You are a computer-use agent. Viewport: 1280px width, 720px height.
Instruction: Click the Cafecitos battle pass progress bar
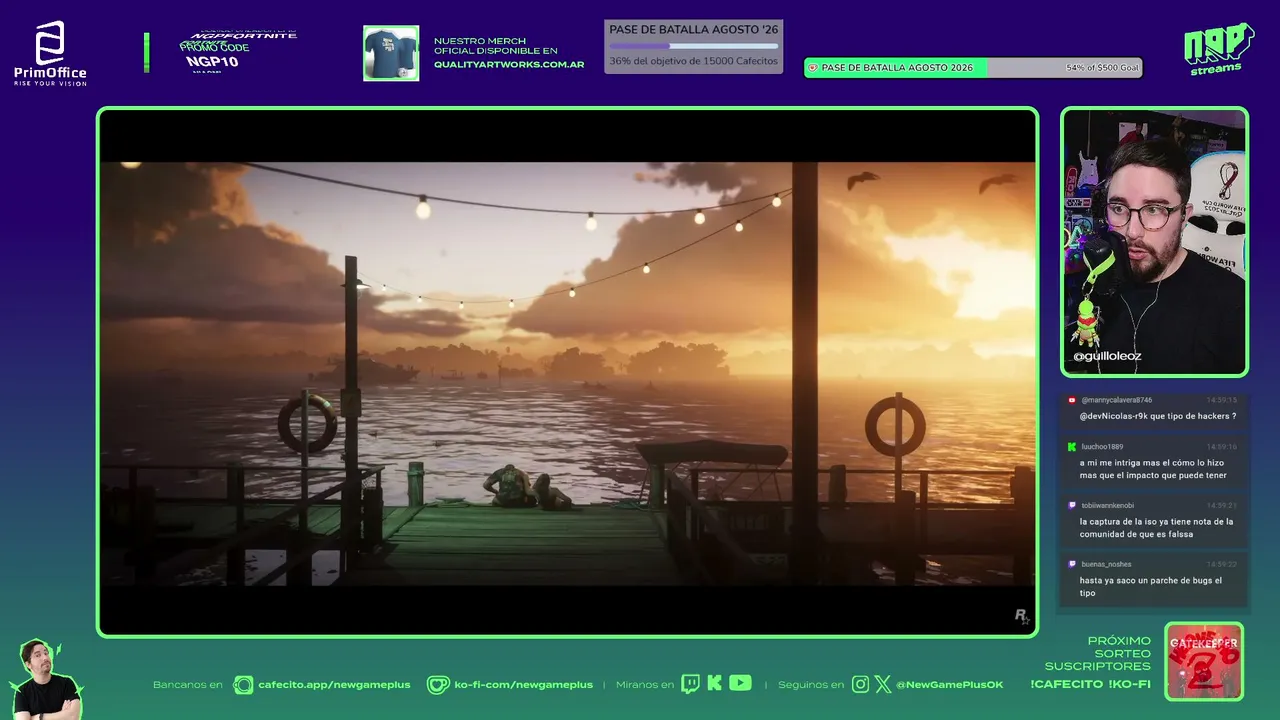click(x=693, y=46)
